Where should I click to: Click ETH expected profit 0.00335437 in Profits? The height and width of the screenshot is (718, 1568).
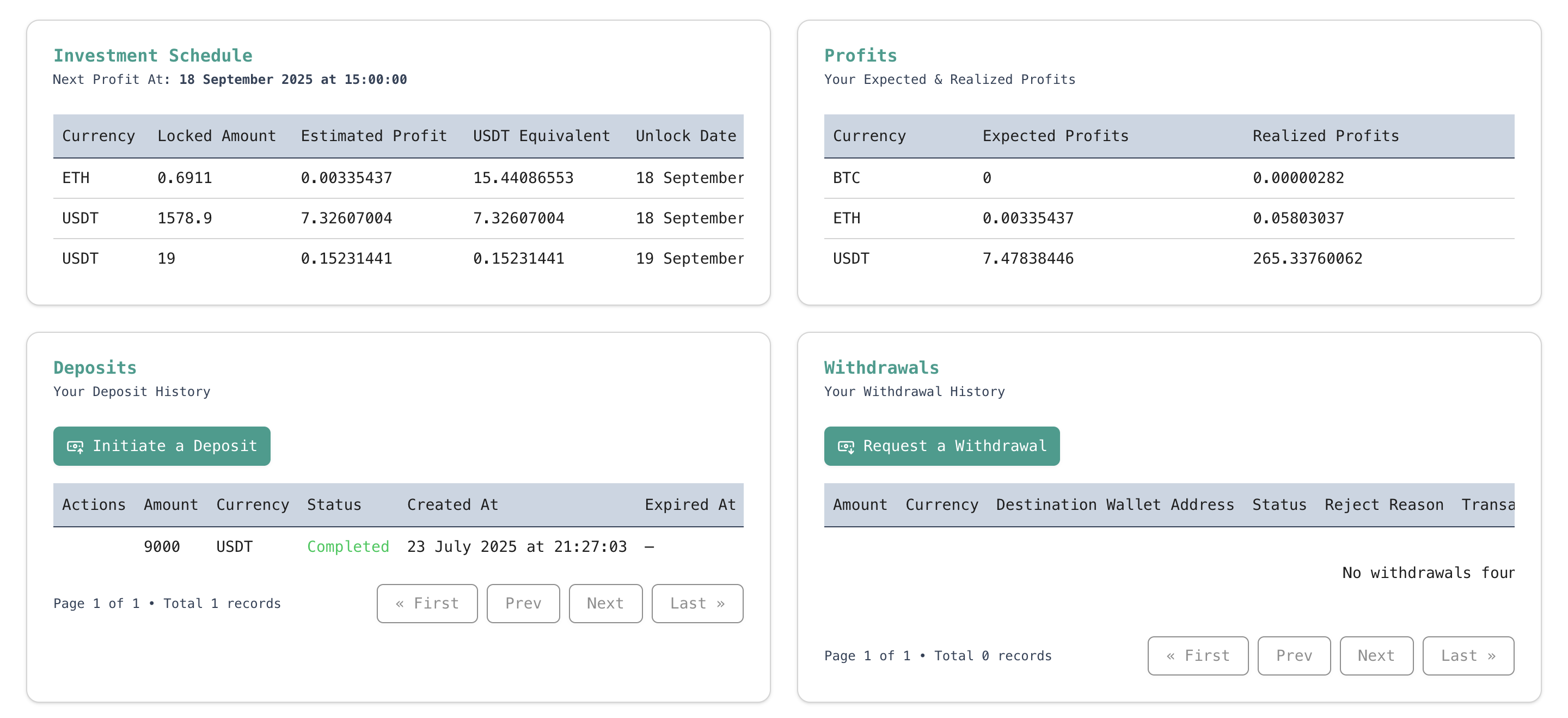tap(1028, 218)
